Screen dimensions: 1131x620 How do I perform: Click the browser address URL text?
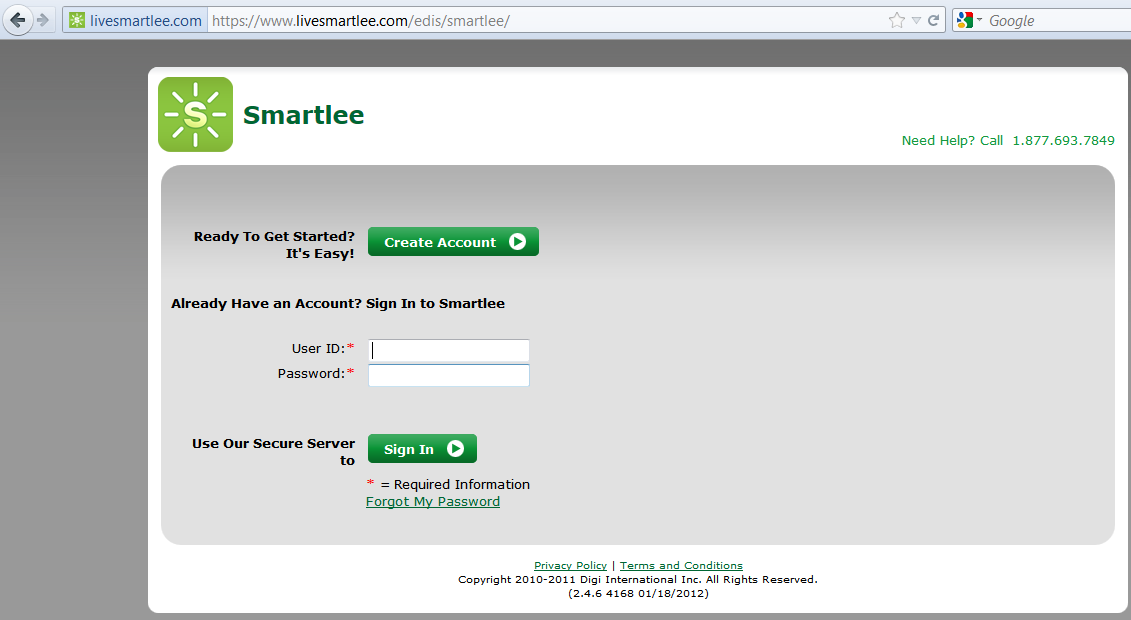(x=400, y=20)
